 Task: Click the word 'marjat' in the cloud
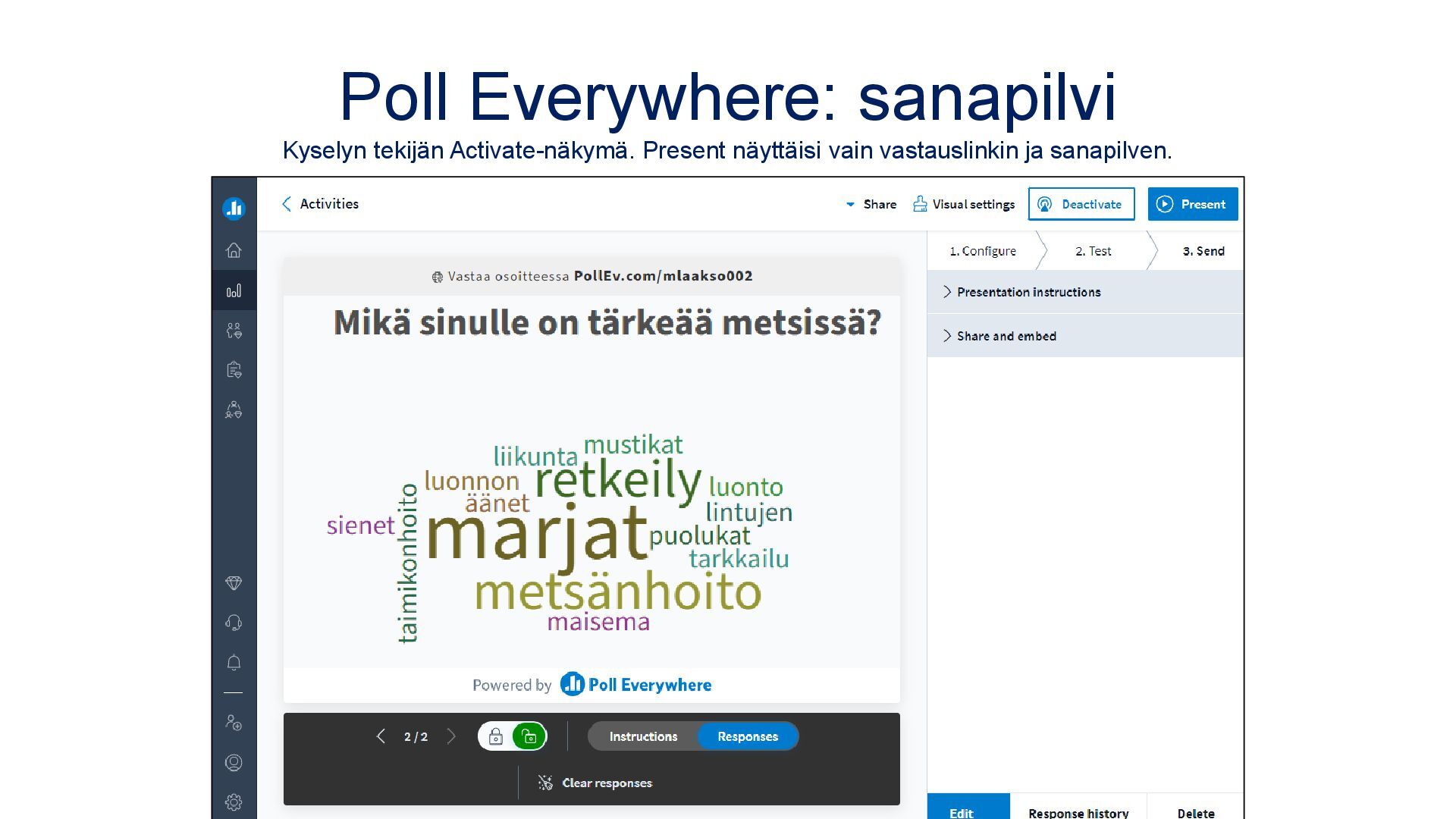pos(536,535)
